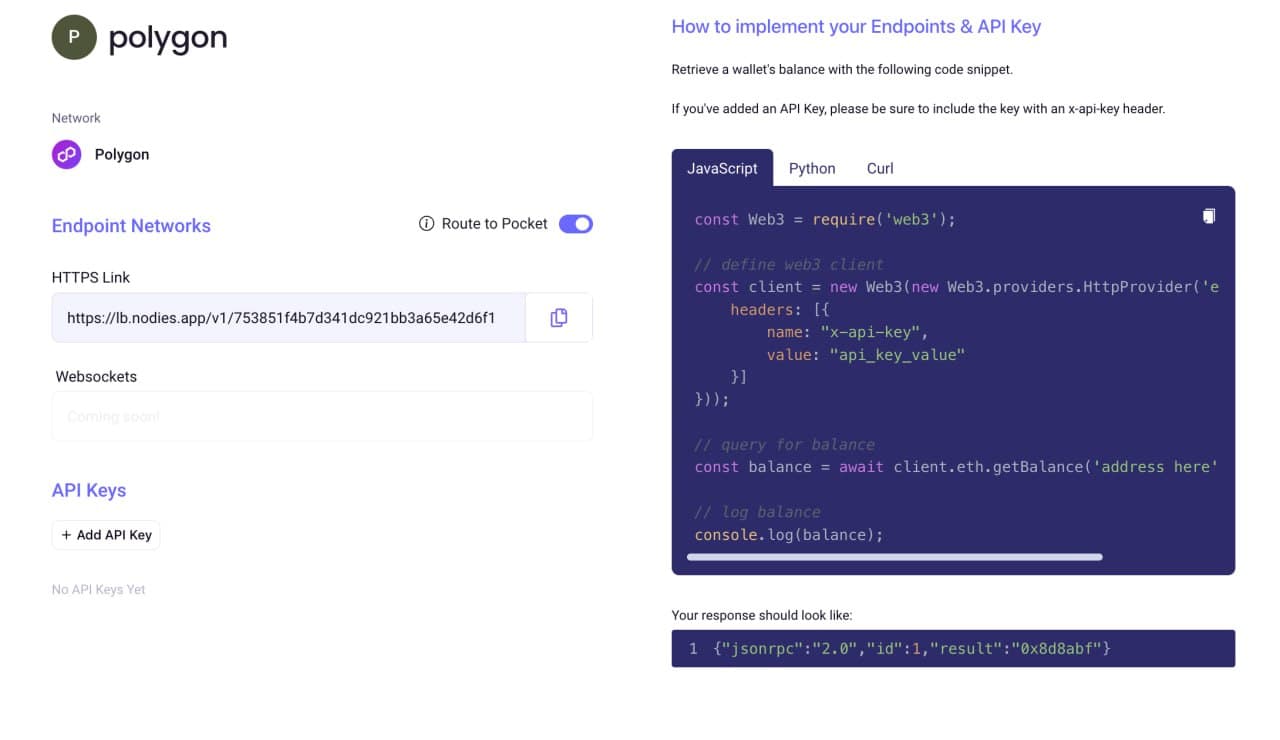Click the Endpoint Networks heading
The image size is (1280, 740).
click(x=131, y=226)
